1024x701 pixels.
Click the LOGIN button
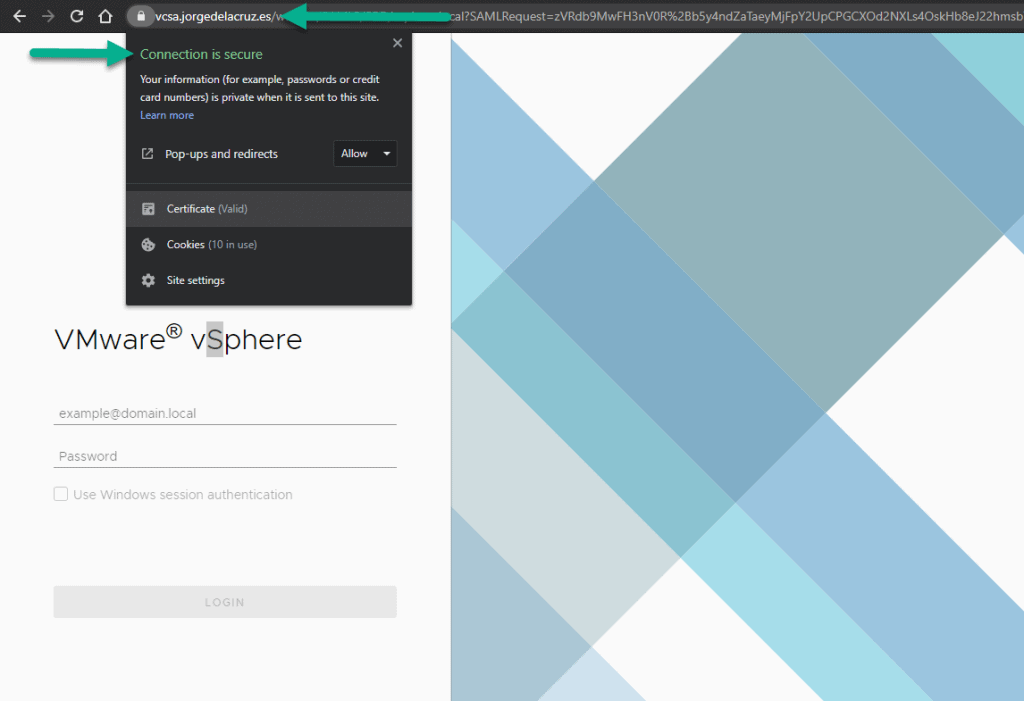pyautogui.click(x=225, y=602)
